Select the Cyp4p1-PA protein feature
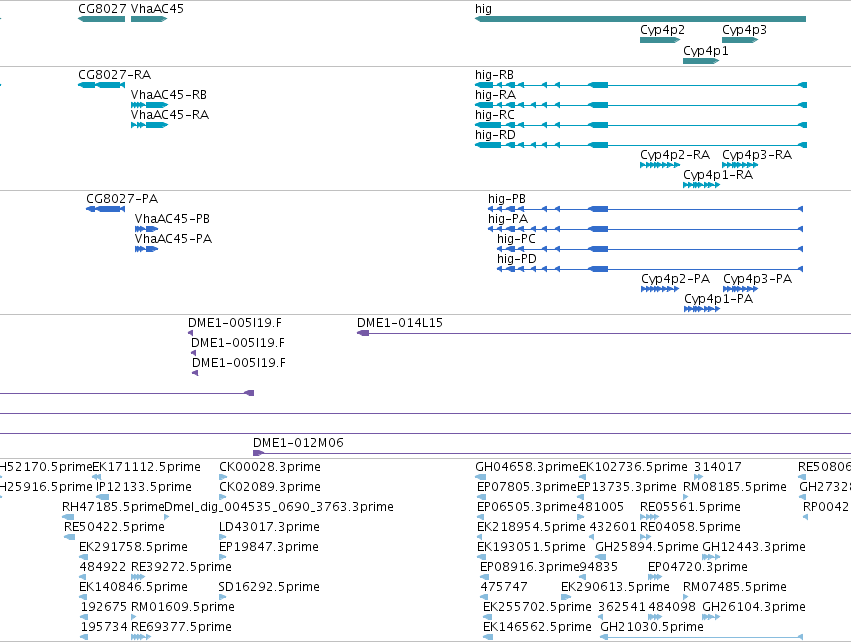Viewport: 851px width, 642px height. (x=718, y=299)
